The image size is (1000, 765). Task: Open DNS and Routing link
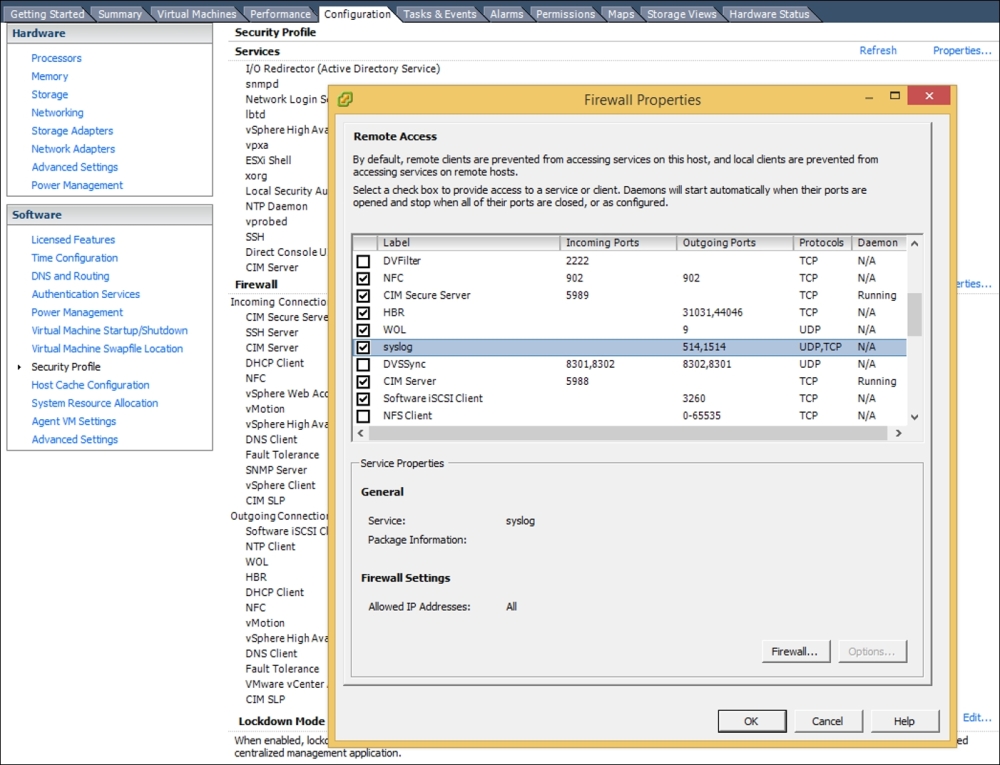[70, 276]
